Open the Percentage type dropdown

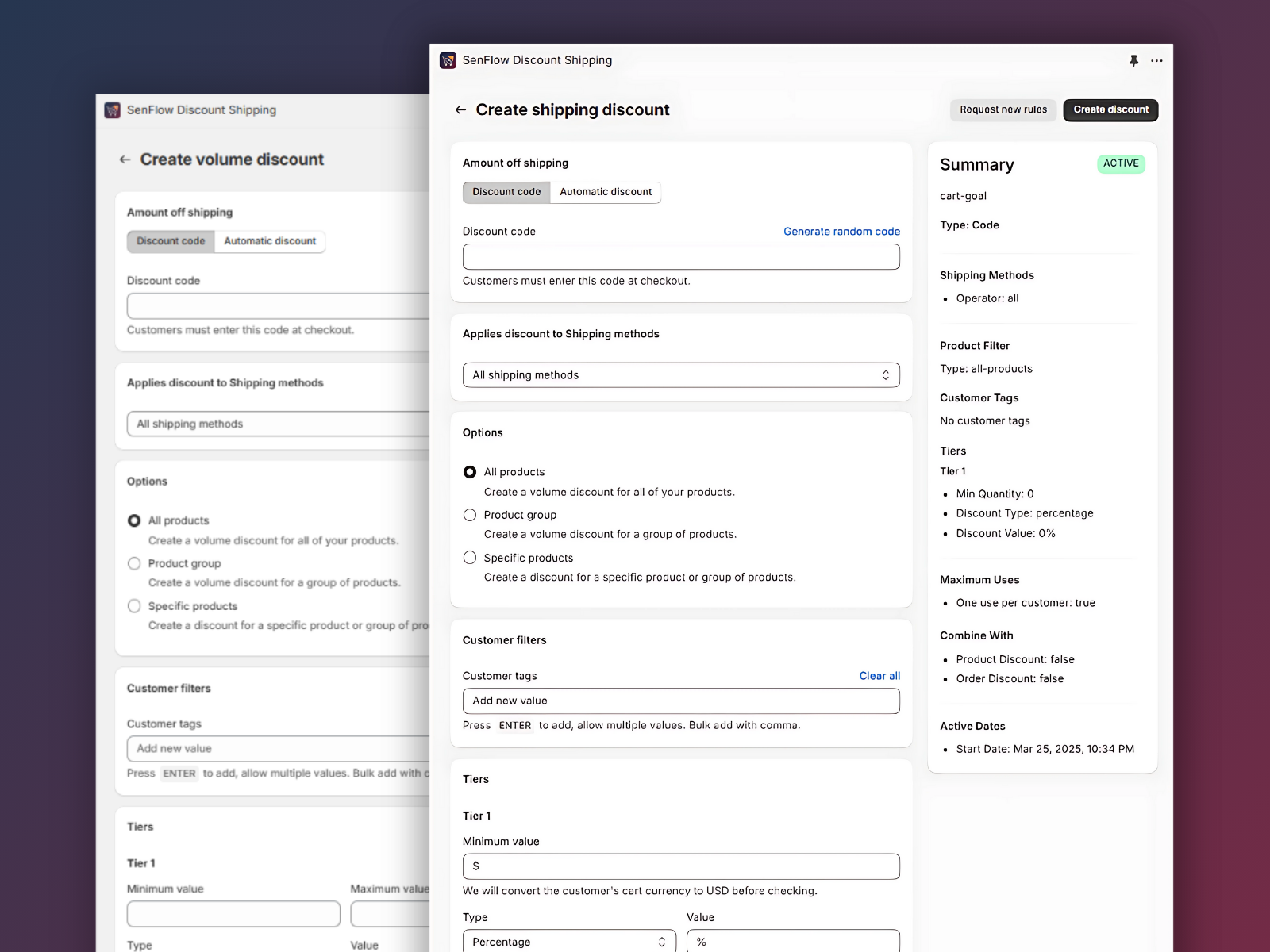[x=569, y=942]
